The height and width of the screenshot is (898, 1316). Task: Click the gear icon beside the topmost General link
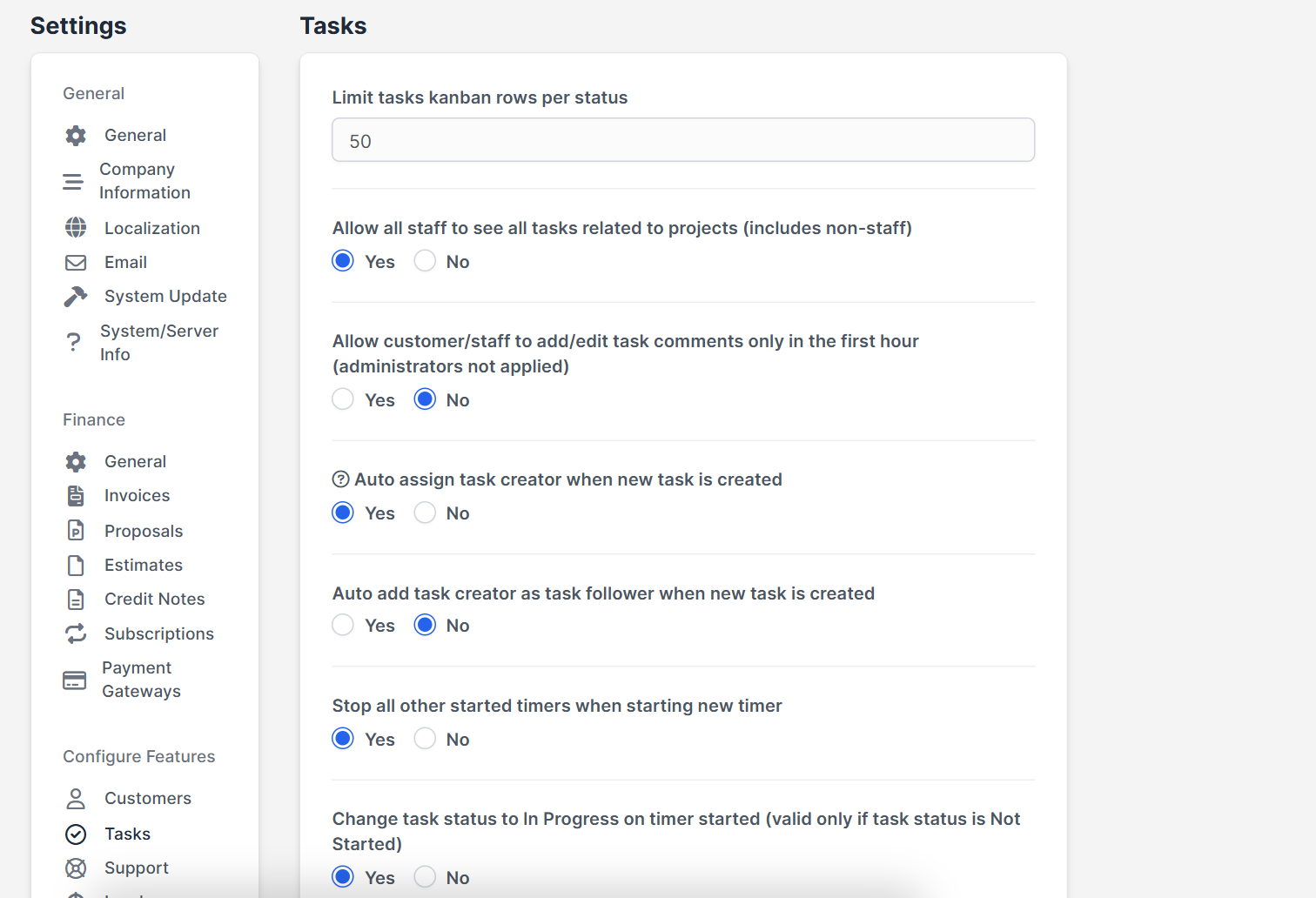(x=76, y=136)
